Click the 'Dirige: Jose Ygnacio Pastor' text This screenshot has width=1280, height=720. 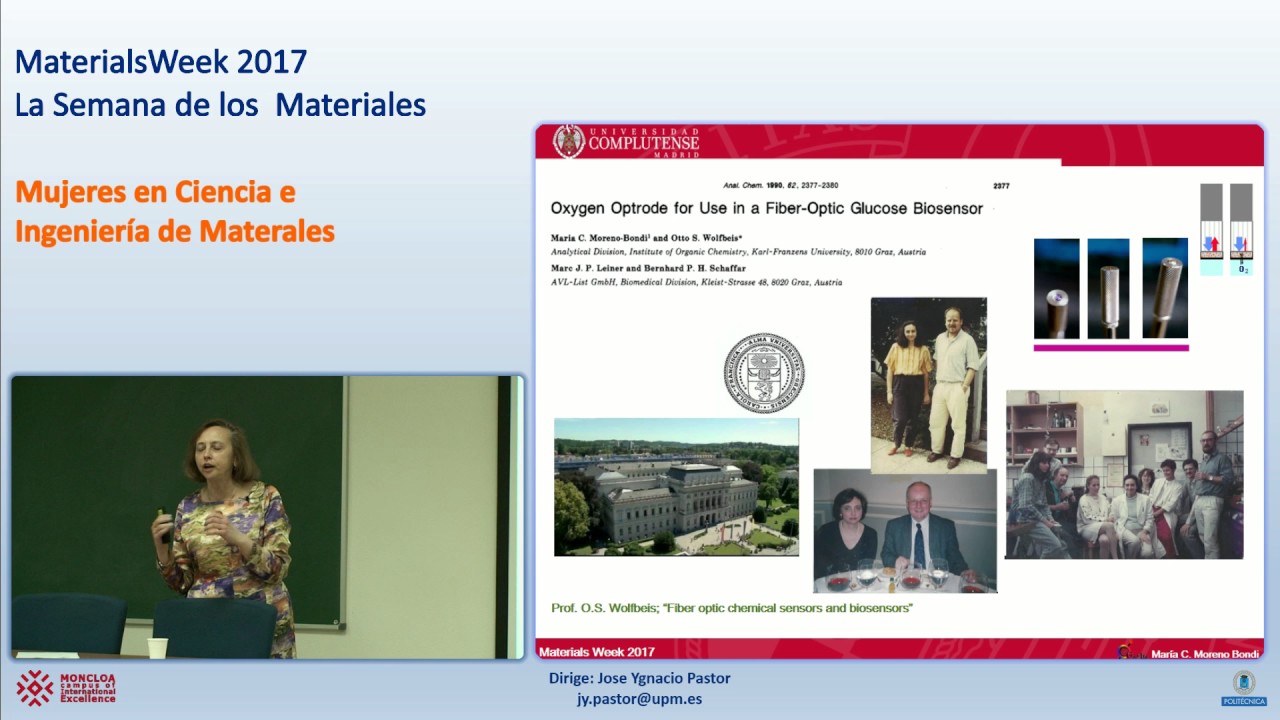640,678
